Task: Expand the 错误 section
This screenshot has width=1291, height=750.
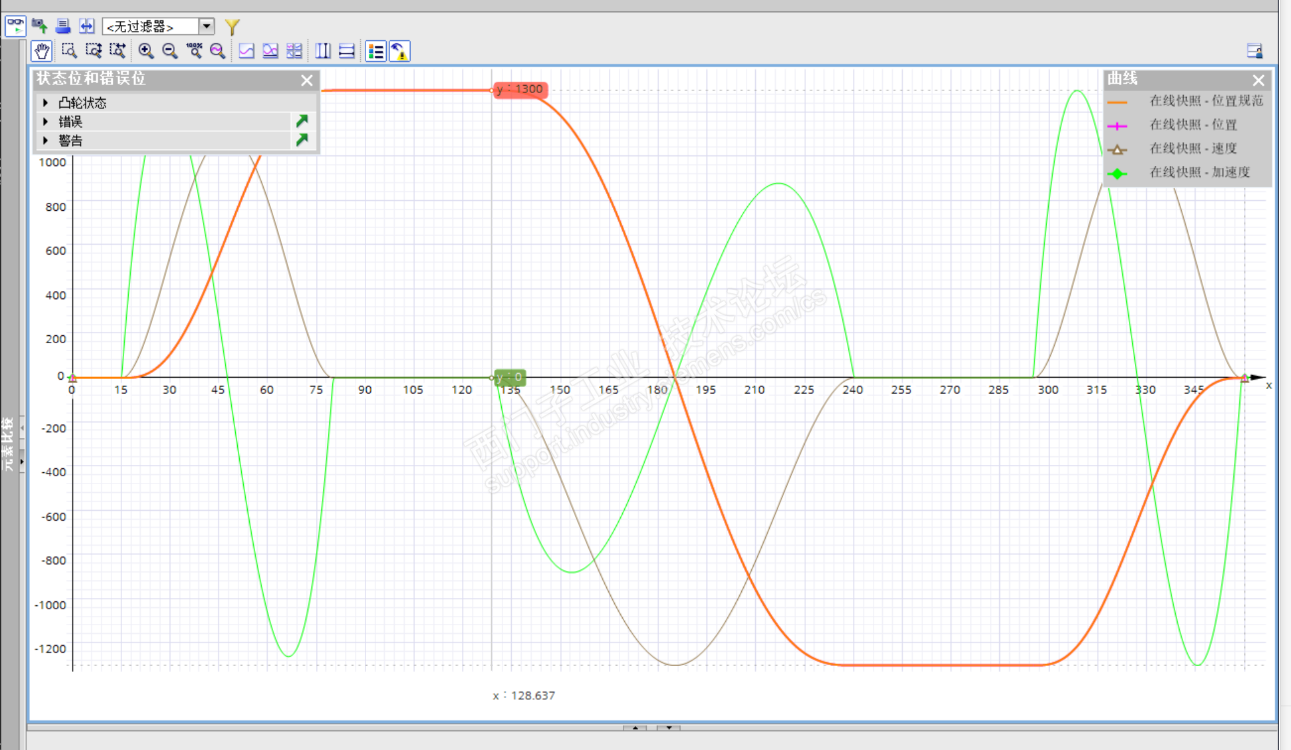Action: tap(45, 122)
